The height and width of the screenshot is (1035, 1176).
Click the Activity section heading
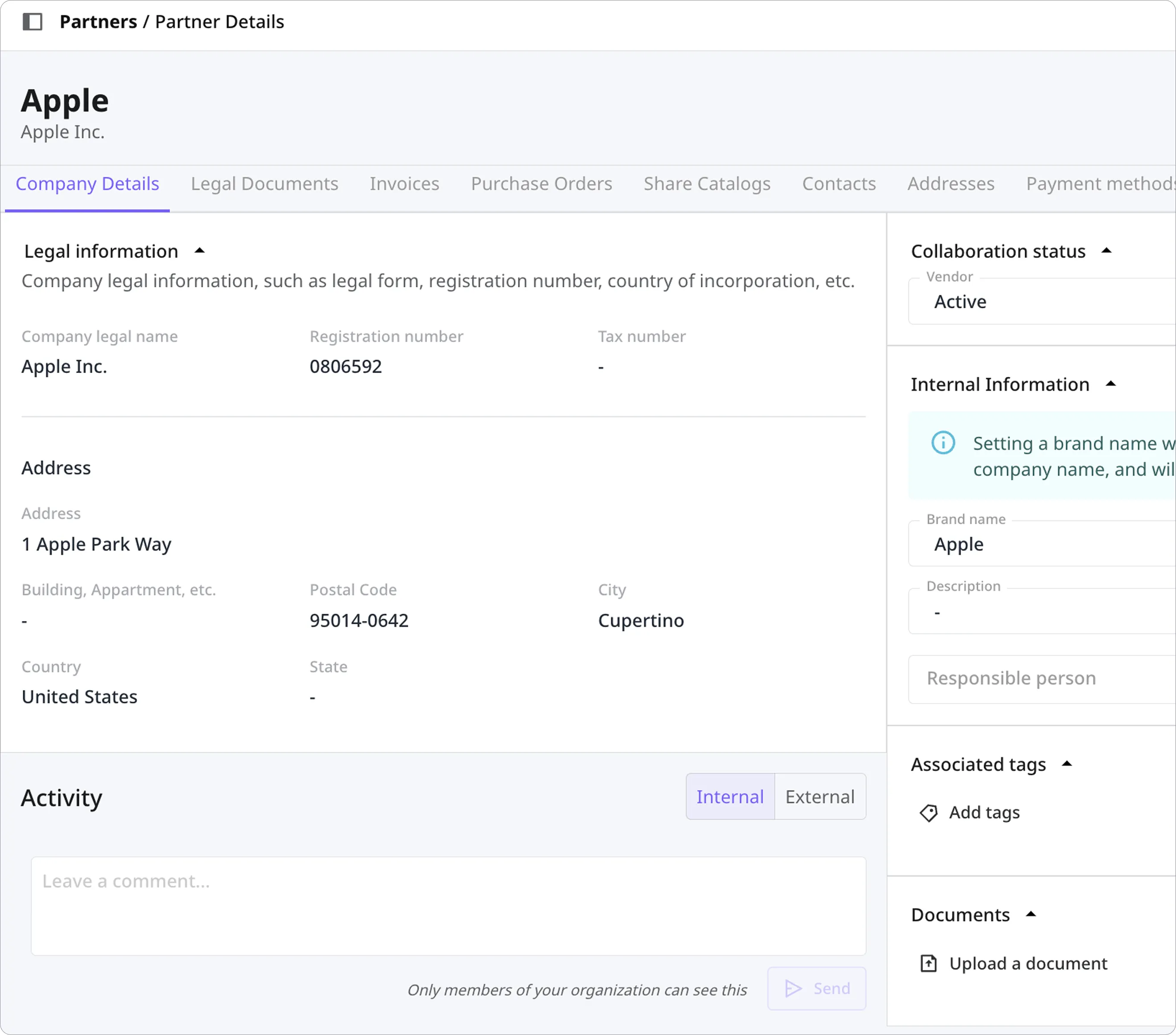tap(62, 799)
